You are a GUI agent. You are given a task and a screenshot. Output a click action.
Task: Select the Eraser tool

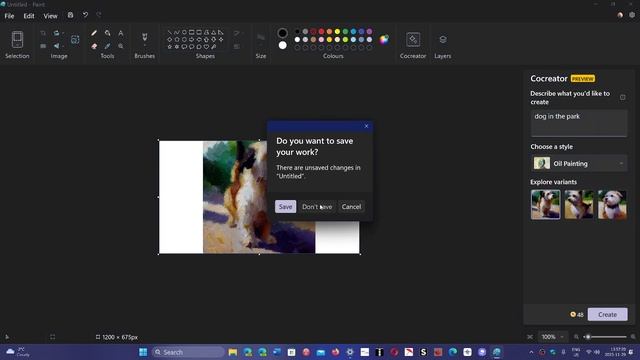pos(94,46)
